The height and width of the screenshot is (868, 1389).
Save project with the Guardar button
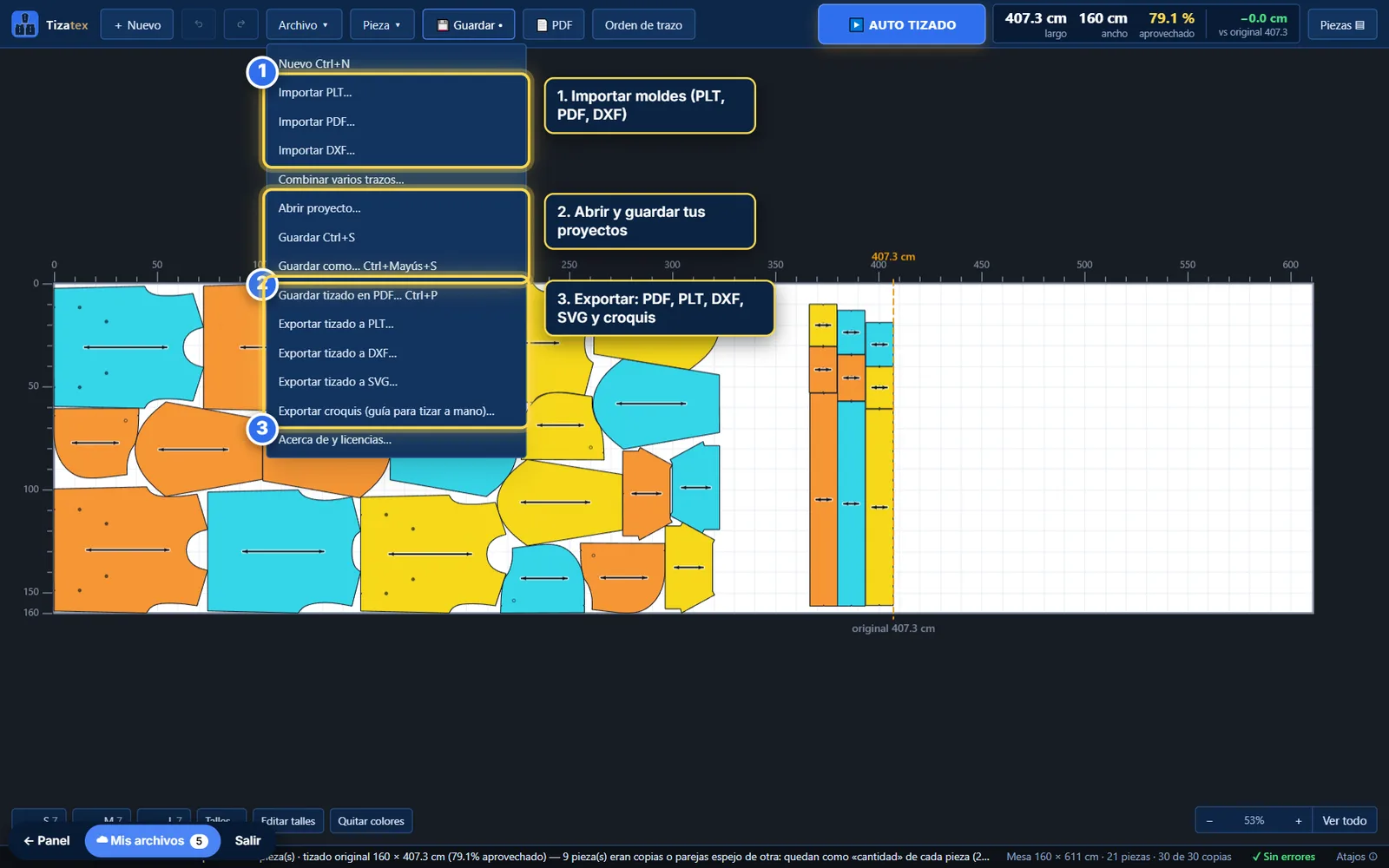(x=469, y=24)
